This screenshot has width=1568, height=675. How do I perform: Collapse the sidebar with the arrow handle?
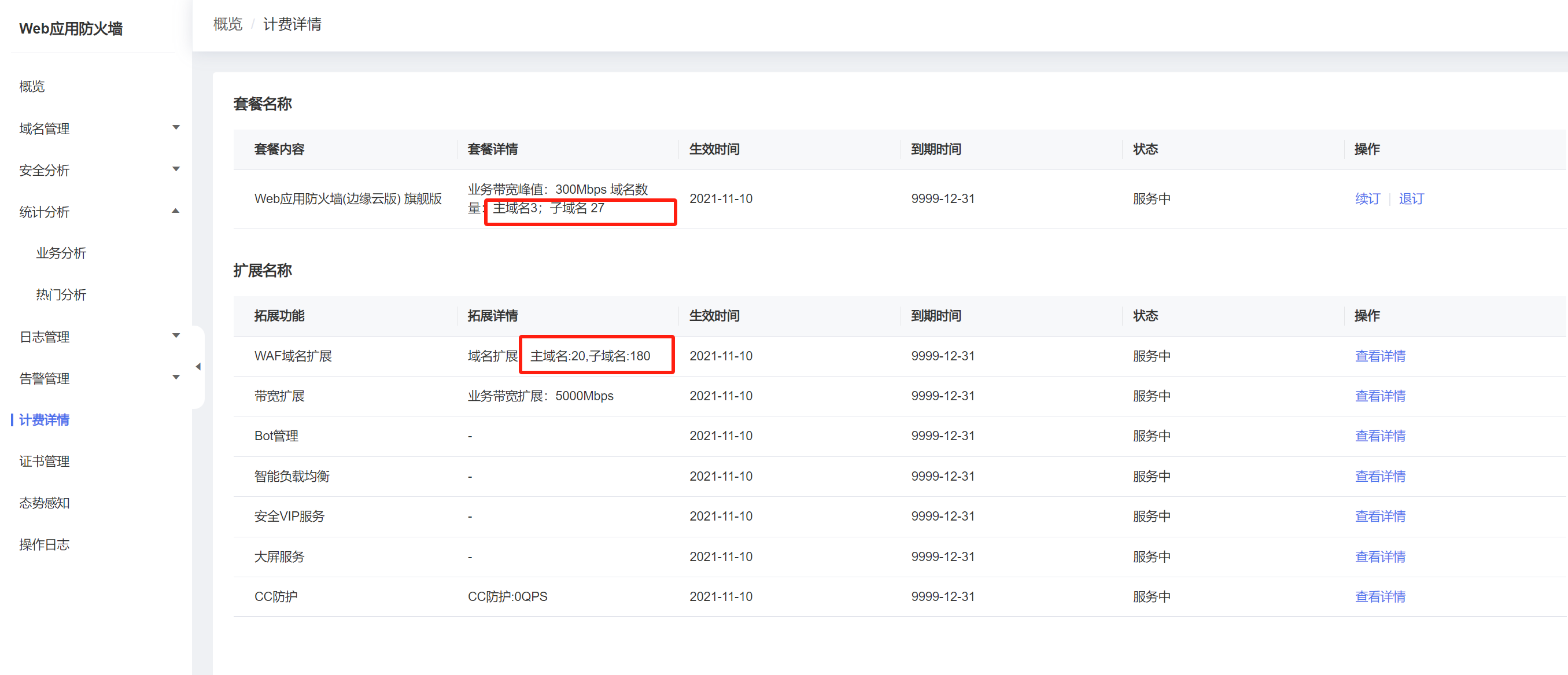[198, 366]
